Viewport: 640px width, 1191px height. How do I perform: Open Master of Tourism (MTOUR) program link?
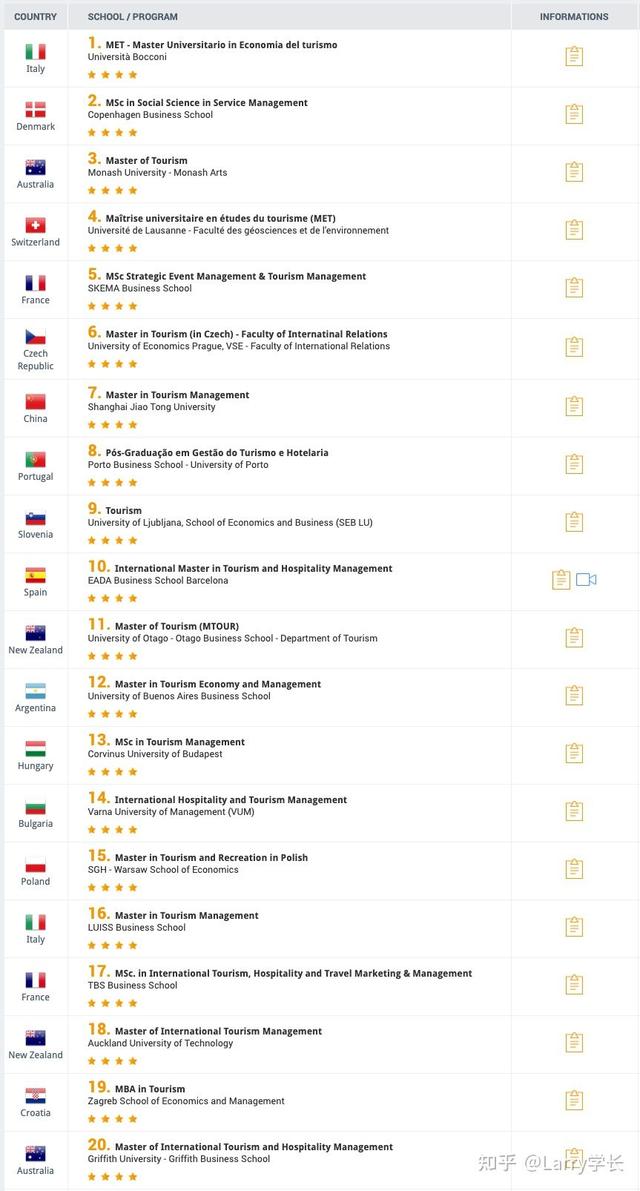pyautogui.click(x=177, y=626)
